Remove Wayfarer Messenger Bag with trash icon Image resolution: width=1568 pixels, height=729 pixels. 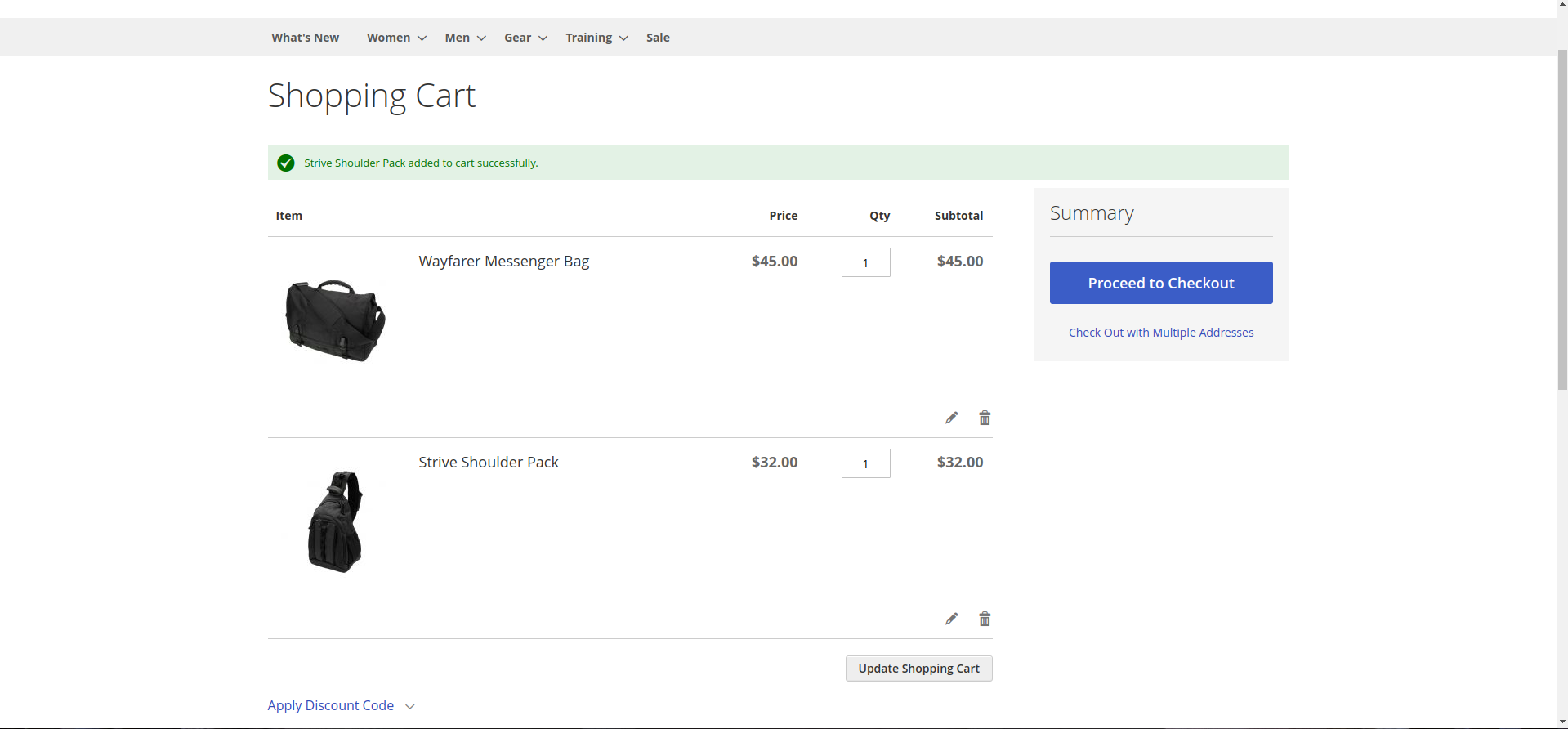[x=985, y=418]
